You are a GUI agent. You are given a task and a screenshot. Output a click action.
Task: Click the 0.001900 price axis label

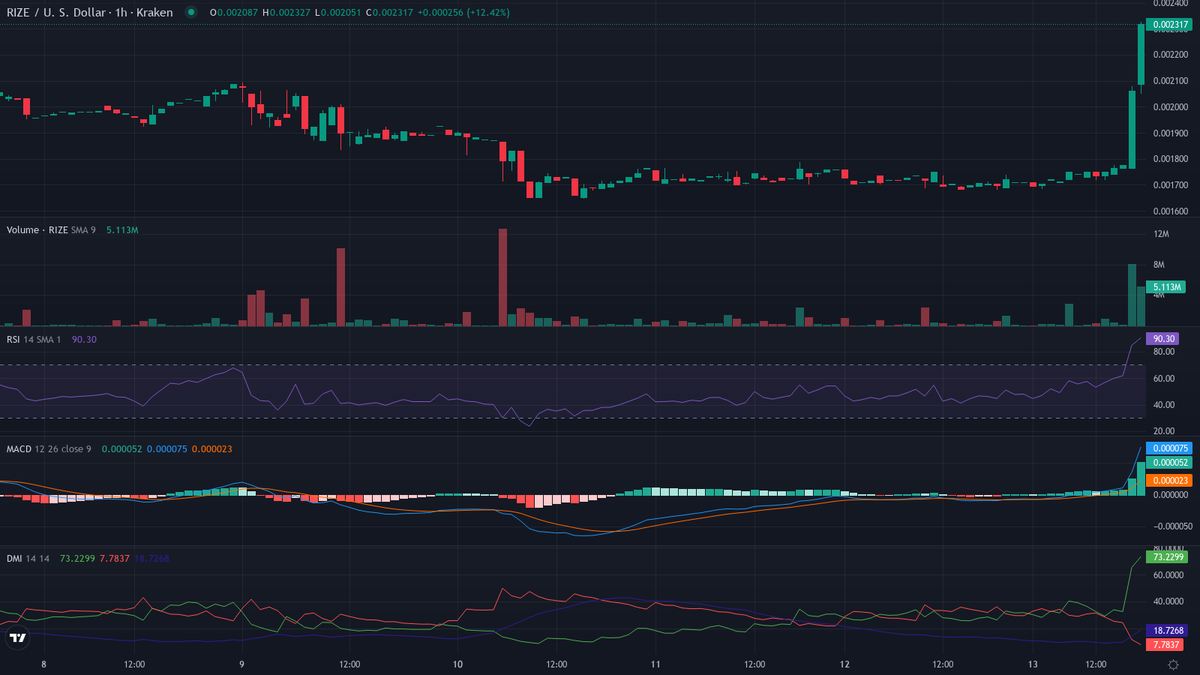(x=1170, y=132)
